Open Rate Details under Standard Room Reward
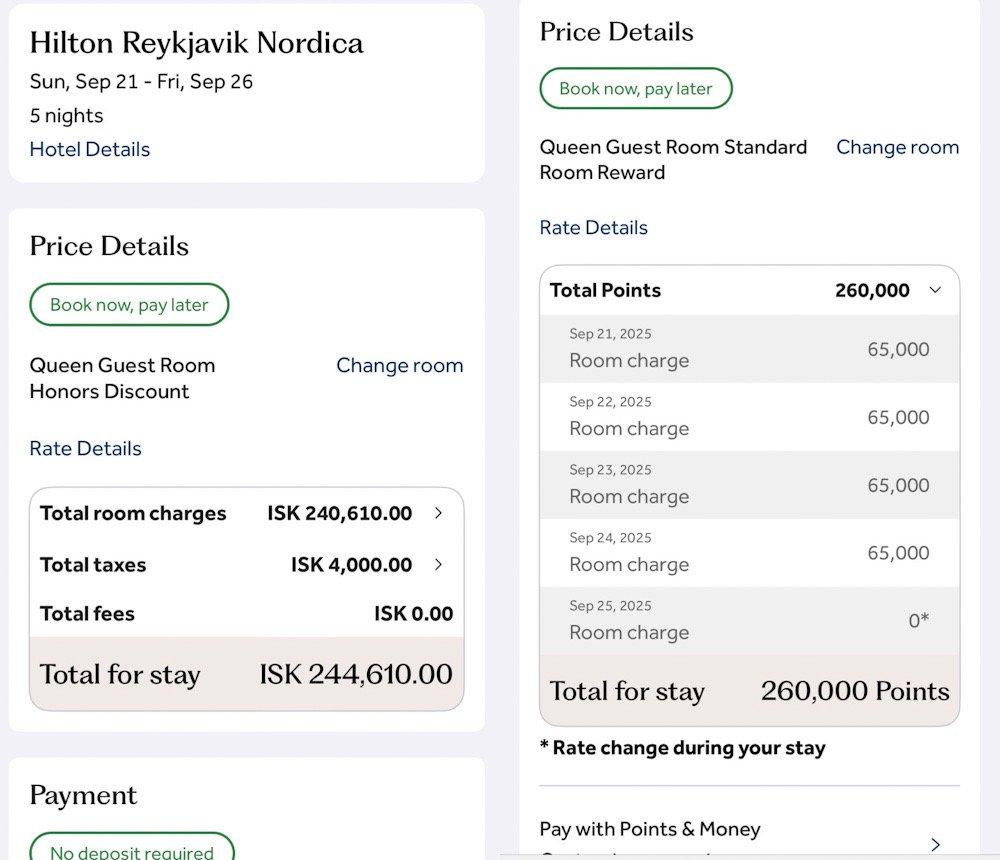Screen dimensions: 1000x860 tap(594, 227)
